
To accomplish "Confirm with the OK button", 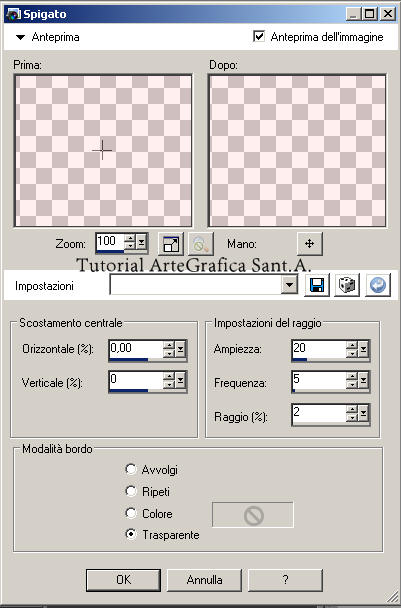I will point(123,580).
